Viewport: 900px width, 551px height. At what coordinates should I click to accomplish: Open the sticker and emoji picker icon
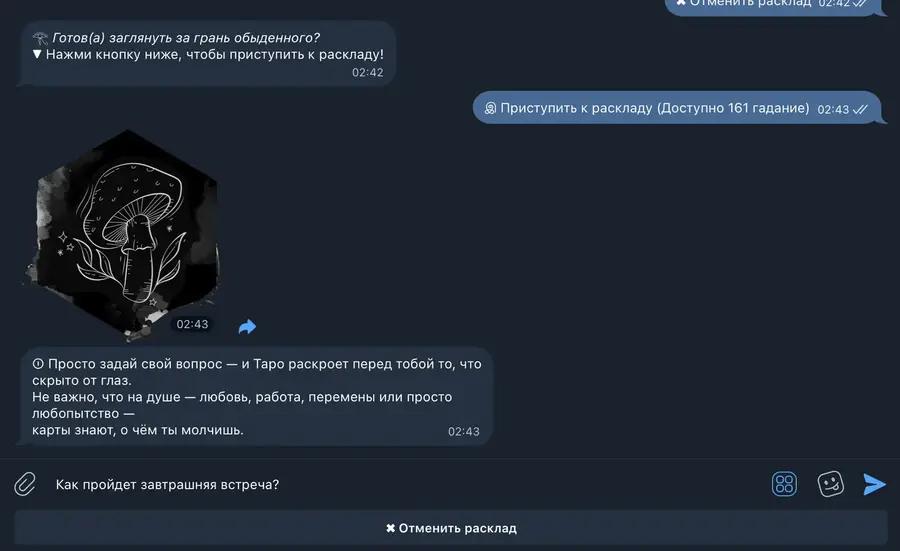click(x=830, y=484)
